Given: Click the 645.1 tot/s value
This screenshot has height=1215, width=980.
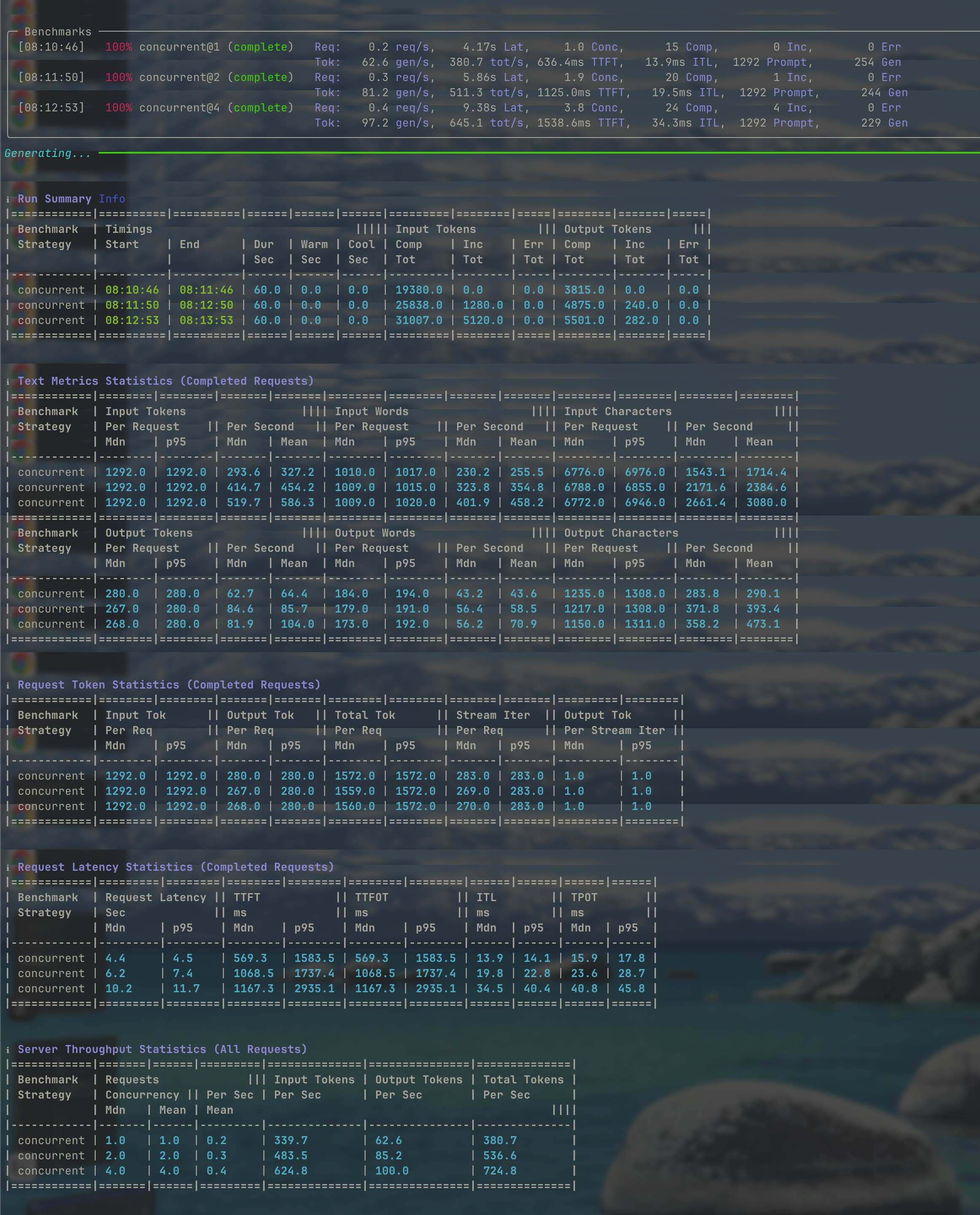Looking at the screenshot, I should click(490, 123).
